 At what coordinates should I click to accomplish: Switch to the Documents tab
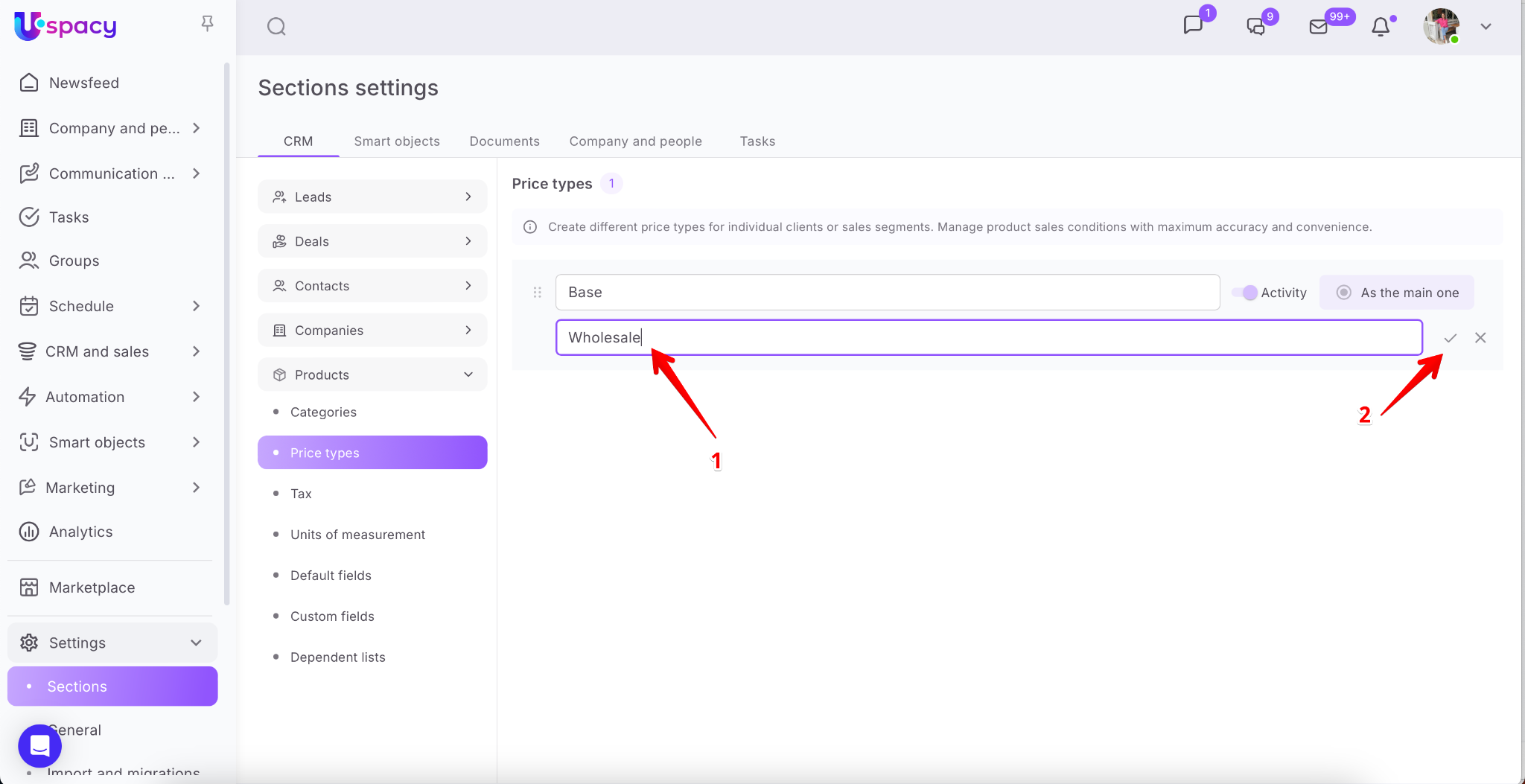[x=504, y=141]
